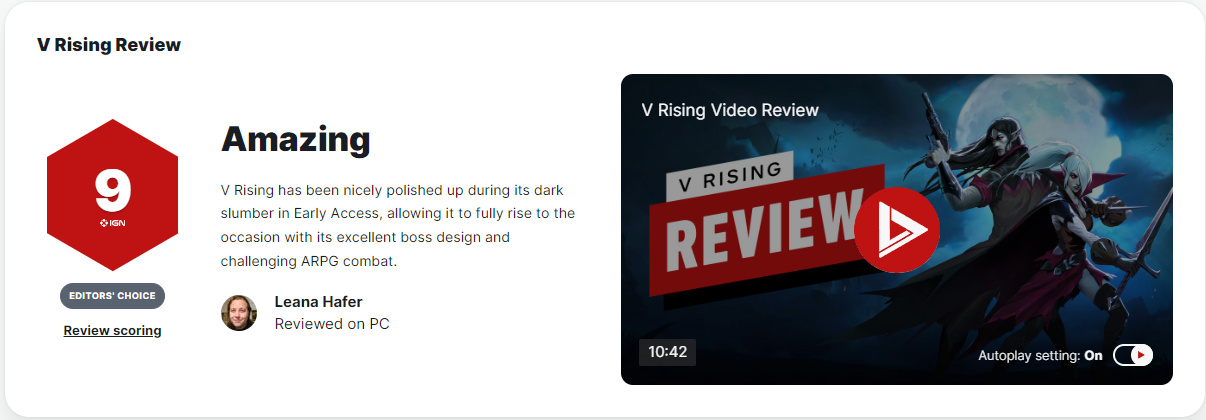Click the V Rising Video Review title
The height and width of the screenshot is (420, 1206).
[730, 110]
